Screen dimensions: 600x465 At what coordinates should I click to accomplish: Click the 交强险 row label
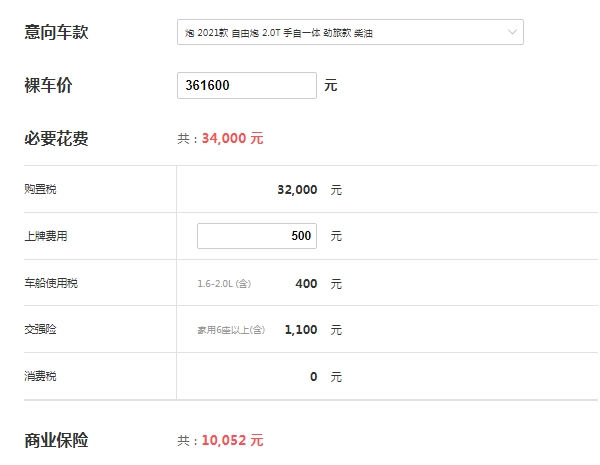coord(40,329)
